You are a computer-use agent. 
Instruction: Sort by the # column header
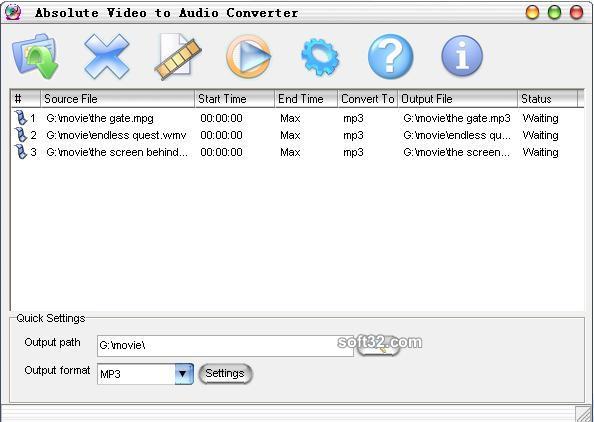tap(25, 99)
